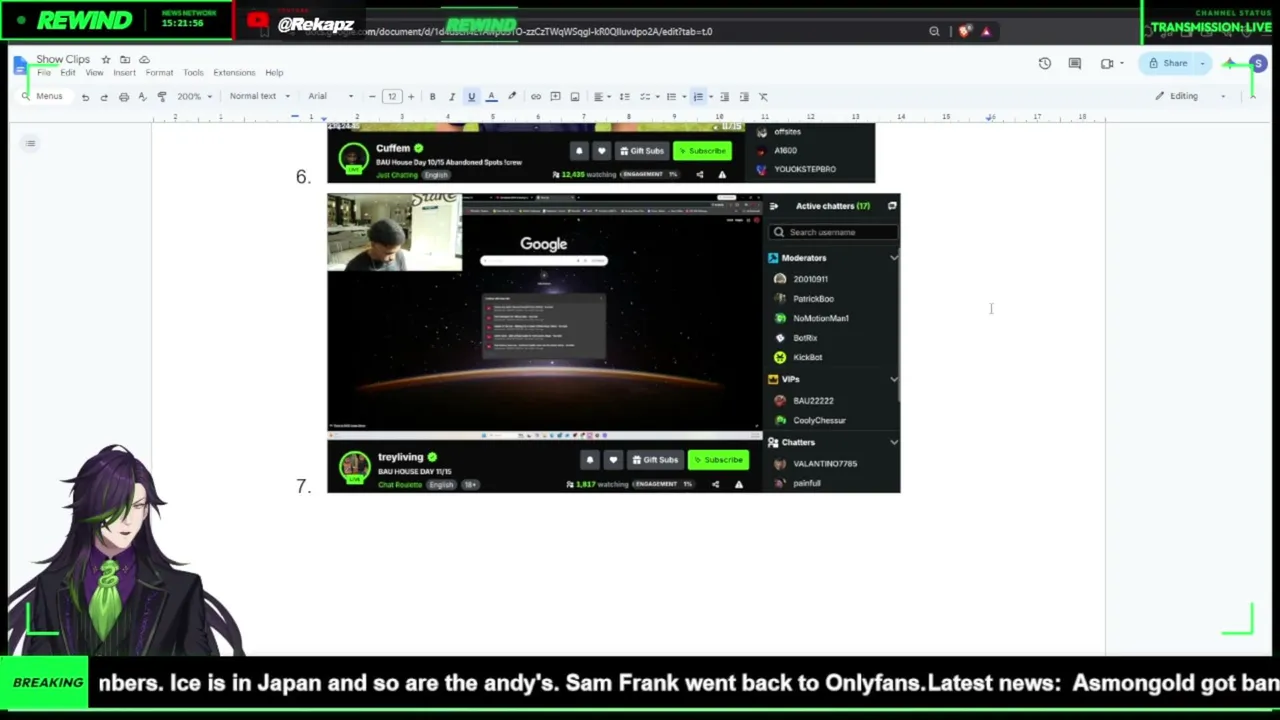Clear formatting from the selection
This screenshot has height=720, width=1280.
point(763,97)
